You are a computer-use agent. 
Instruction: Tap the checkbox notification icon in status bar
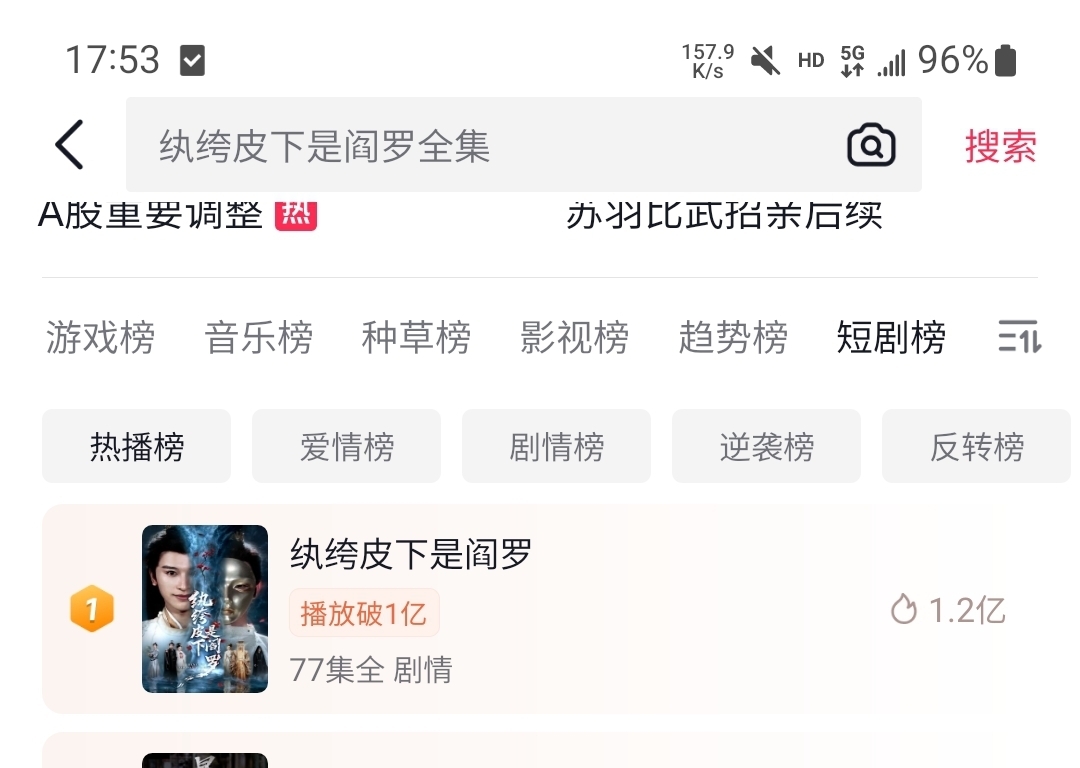(192, 60)
